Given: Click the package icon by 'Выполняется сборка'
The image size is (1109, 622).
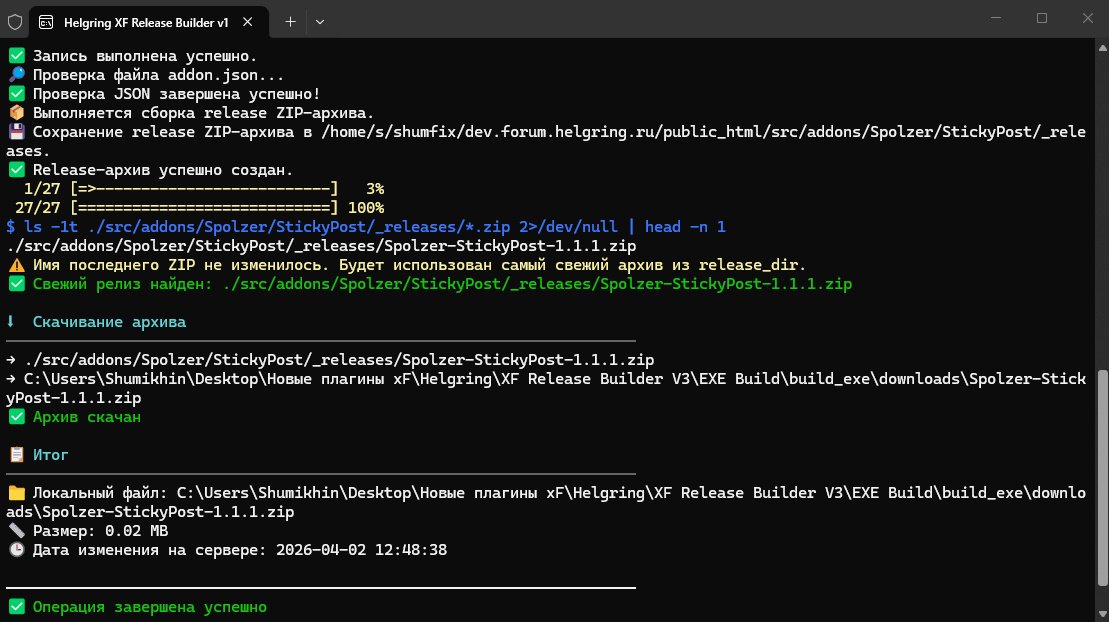Looking at the screenshot, I should coord(16,113).
